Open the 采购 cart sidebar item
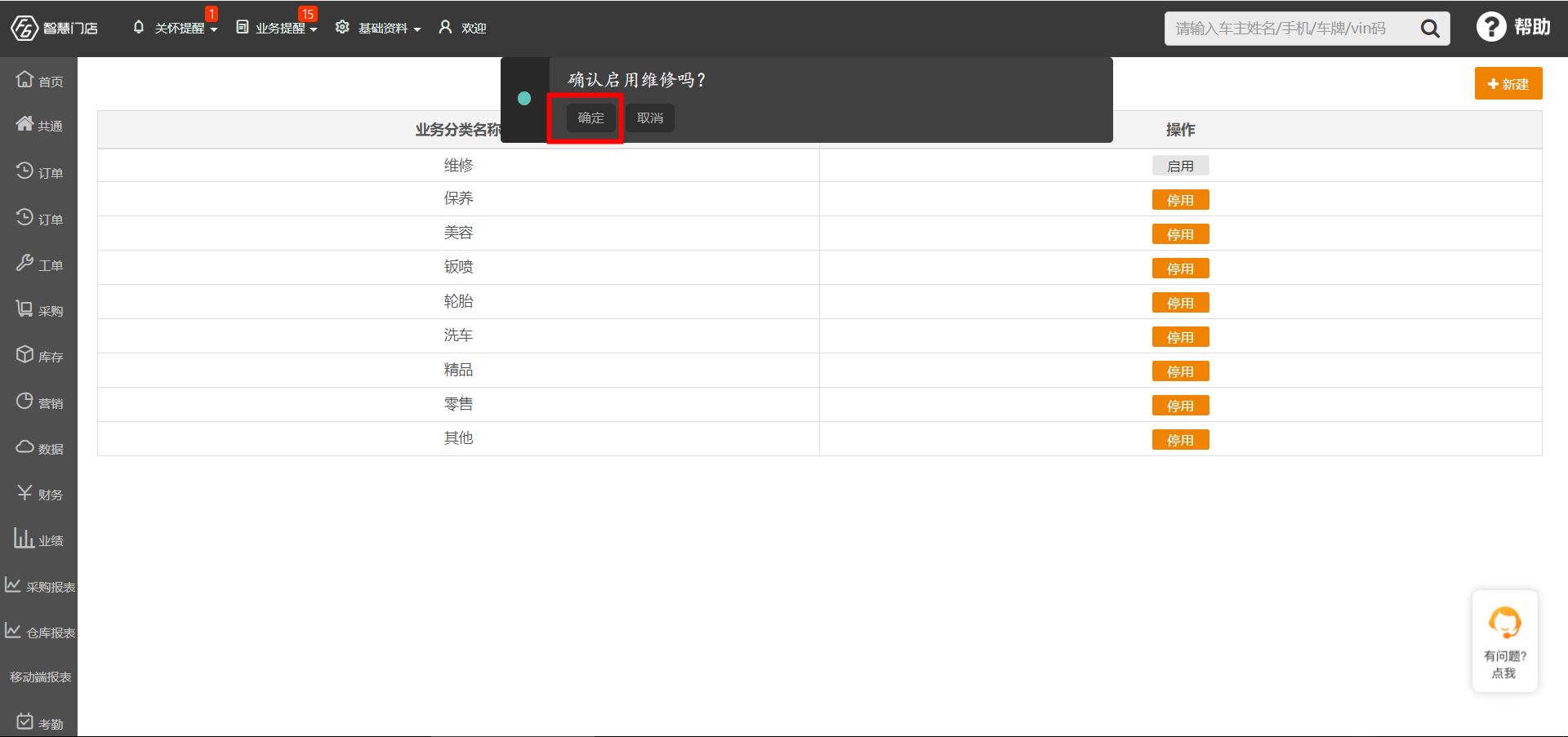 click(39, 310)
